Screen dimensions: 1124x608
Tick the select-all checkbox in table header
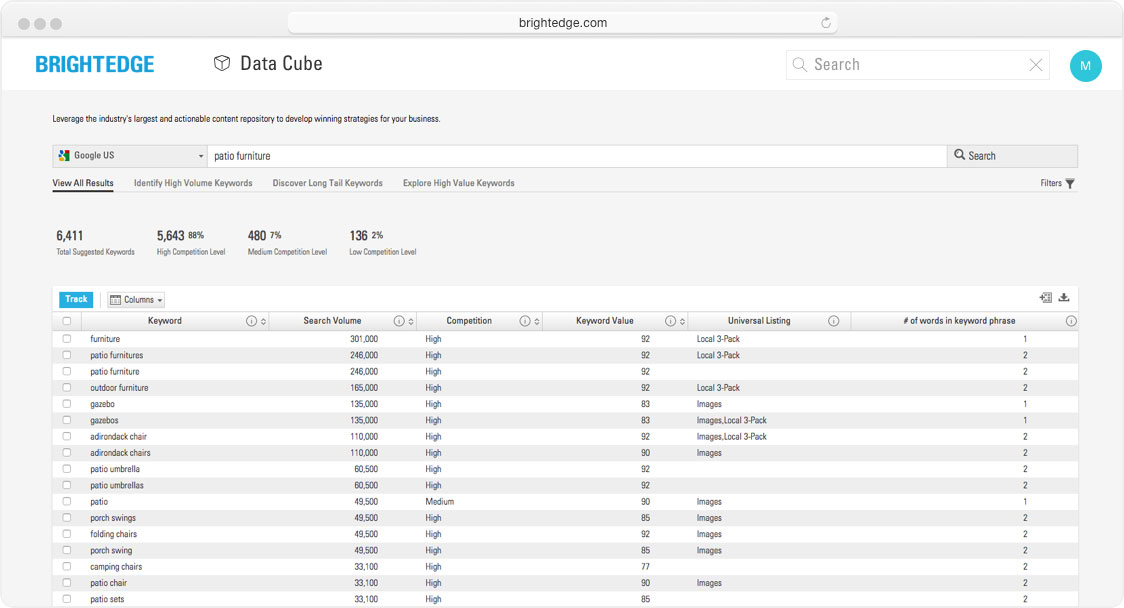pos(67,321)
